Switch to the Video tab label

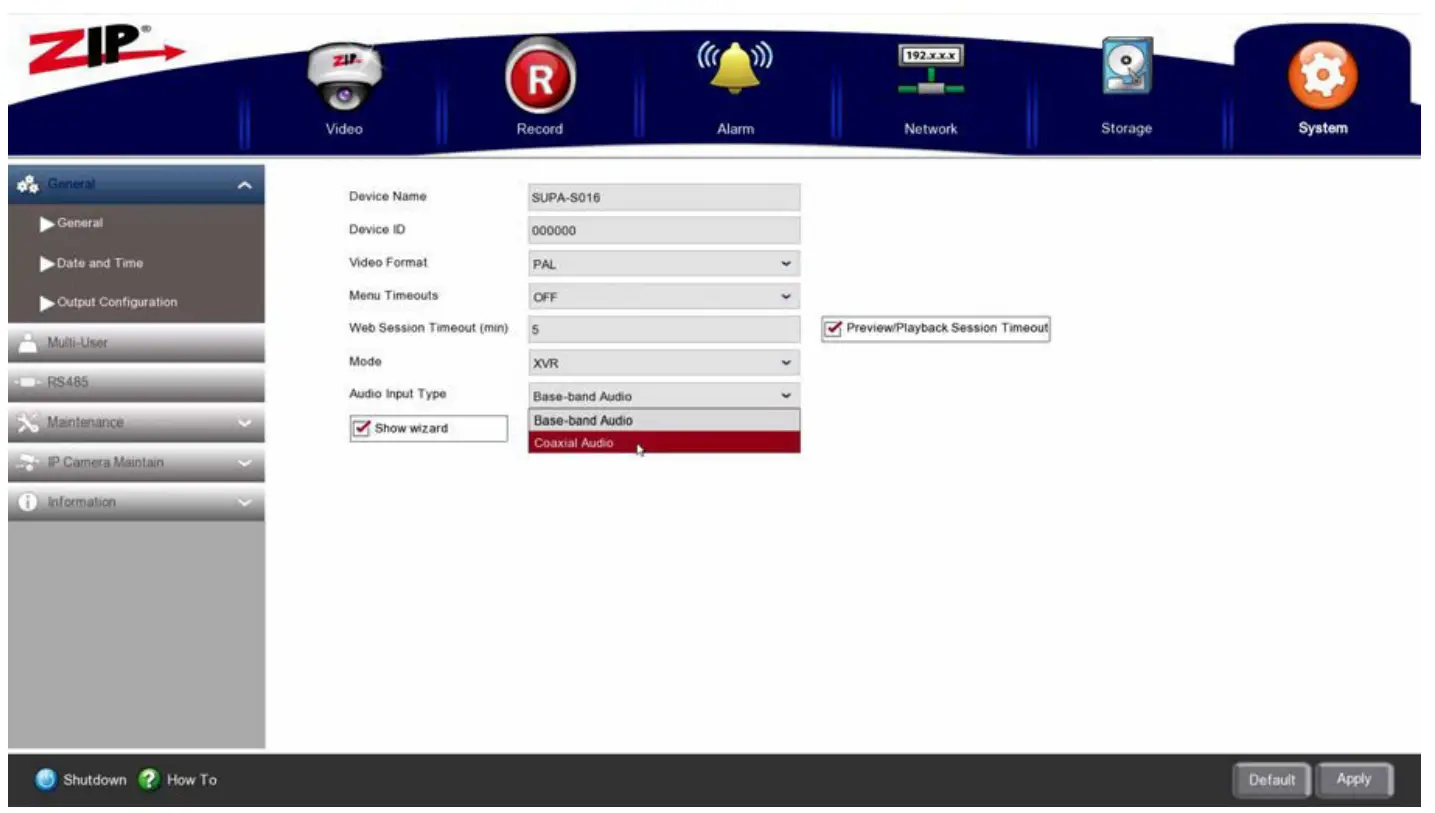pyautogui.click(x=344, y=129)
